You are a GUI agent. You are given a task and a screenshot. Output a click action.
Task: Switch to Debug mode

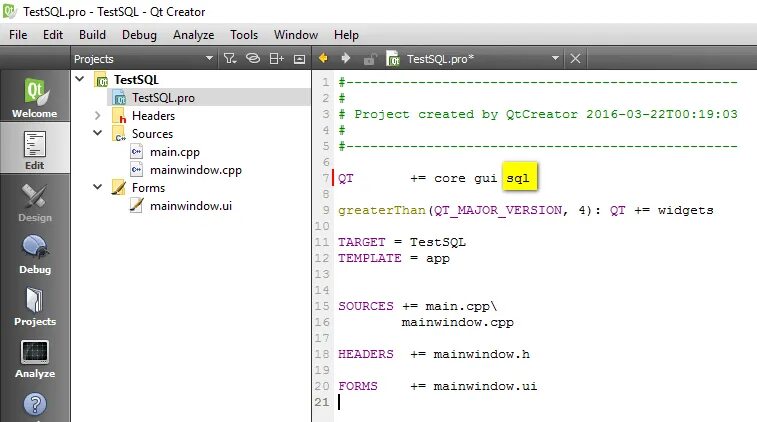coord(35,254)
